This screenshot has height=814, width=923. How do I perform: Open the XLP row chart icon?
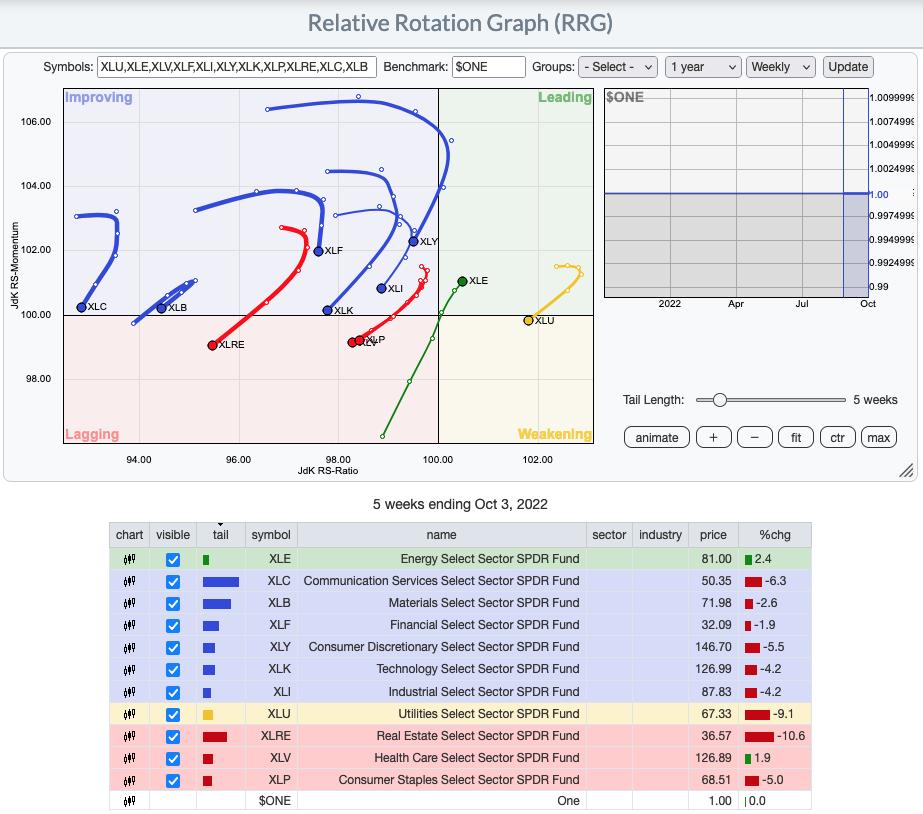point(130,780)
